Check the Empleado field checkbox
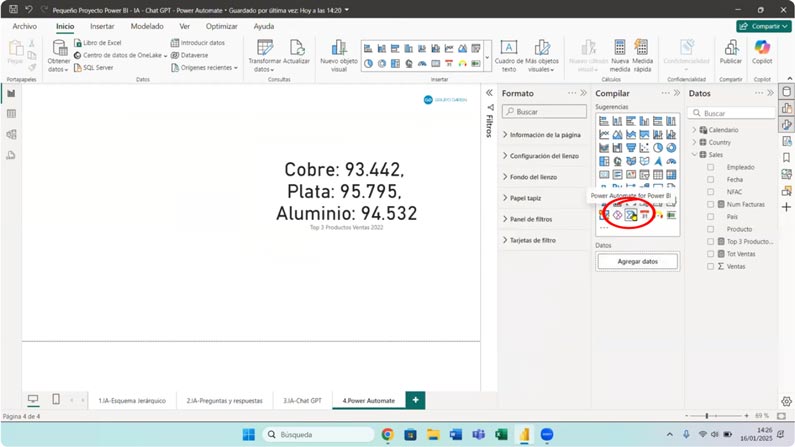Viewport: 795px width, 447px height. click(711, 167)
